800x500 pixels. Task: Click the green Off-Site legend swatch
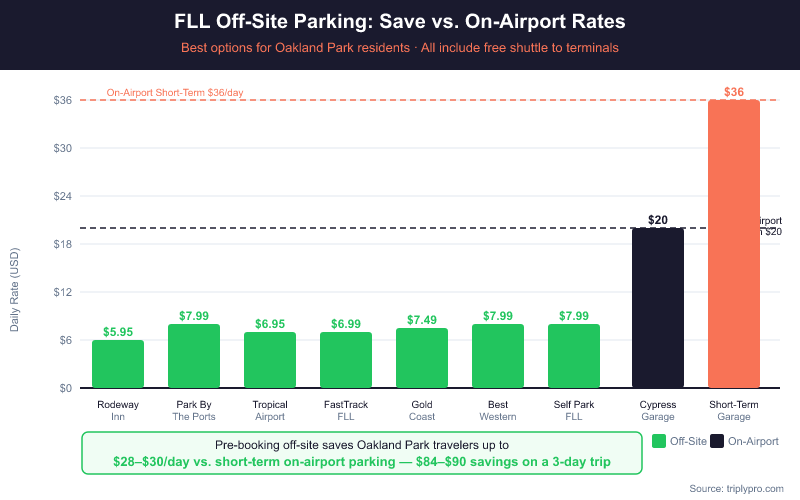click(659, 441)
